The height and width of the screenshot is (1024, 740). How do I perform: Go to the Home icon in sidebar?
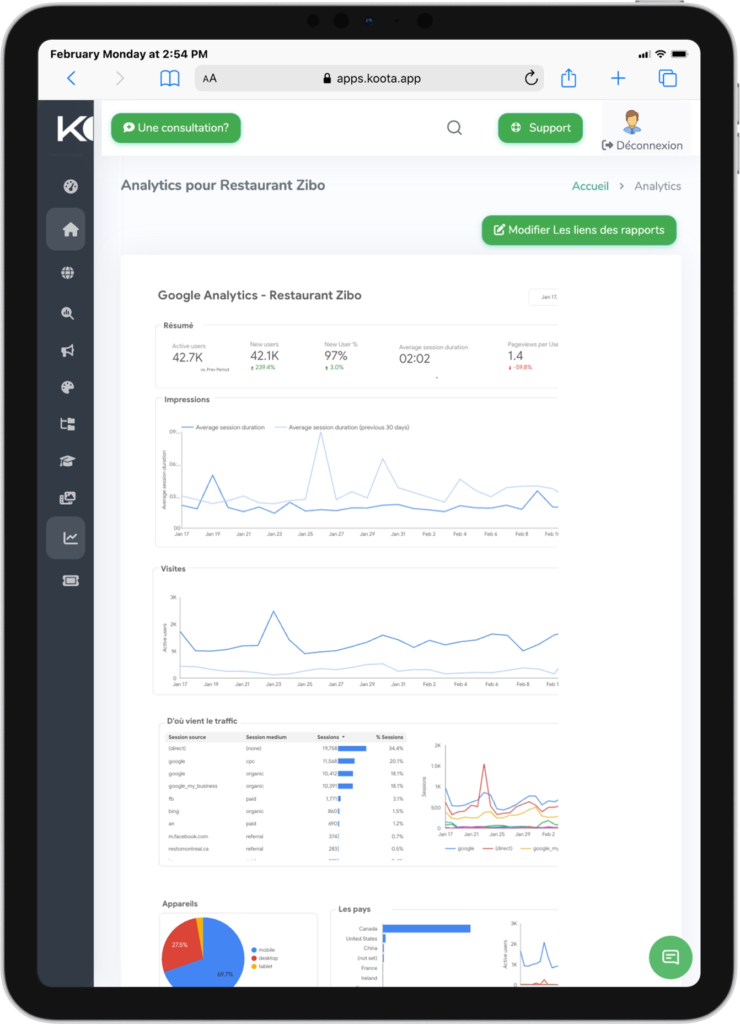[70, 230]
